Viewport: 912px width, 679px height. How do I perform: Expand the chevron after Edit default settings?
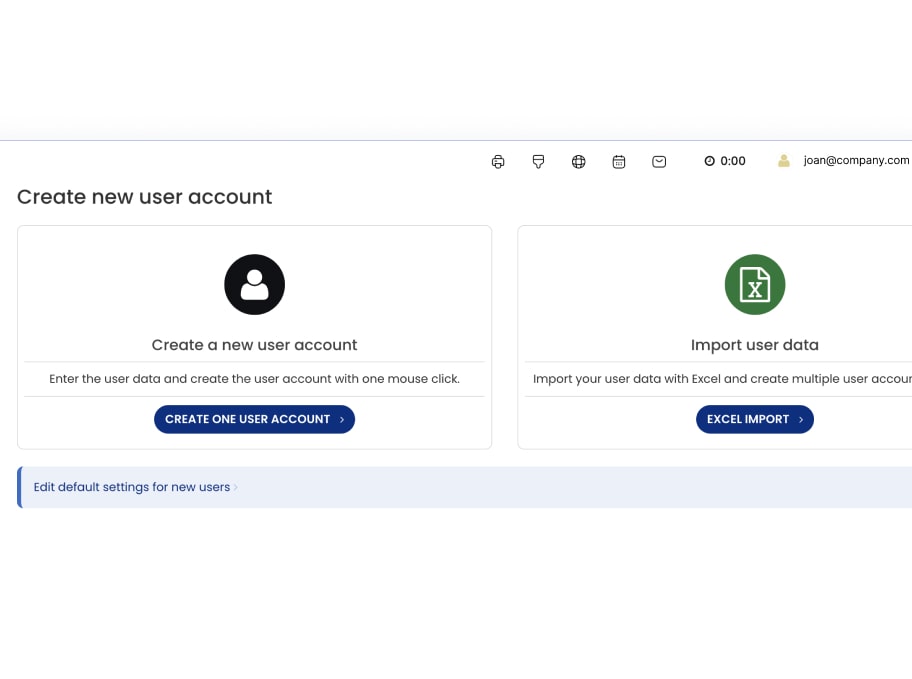coord(237,487)
